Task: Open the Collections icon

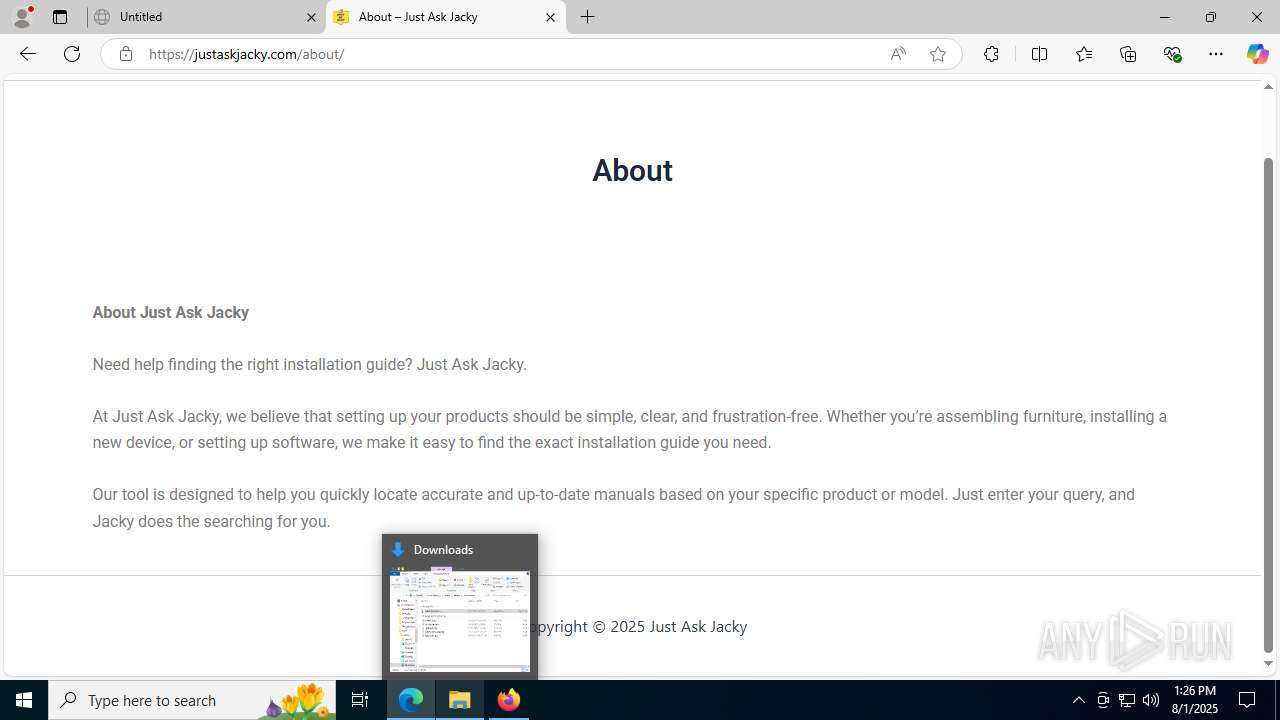Action: (x=1128, y=54)
